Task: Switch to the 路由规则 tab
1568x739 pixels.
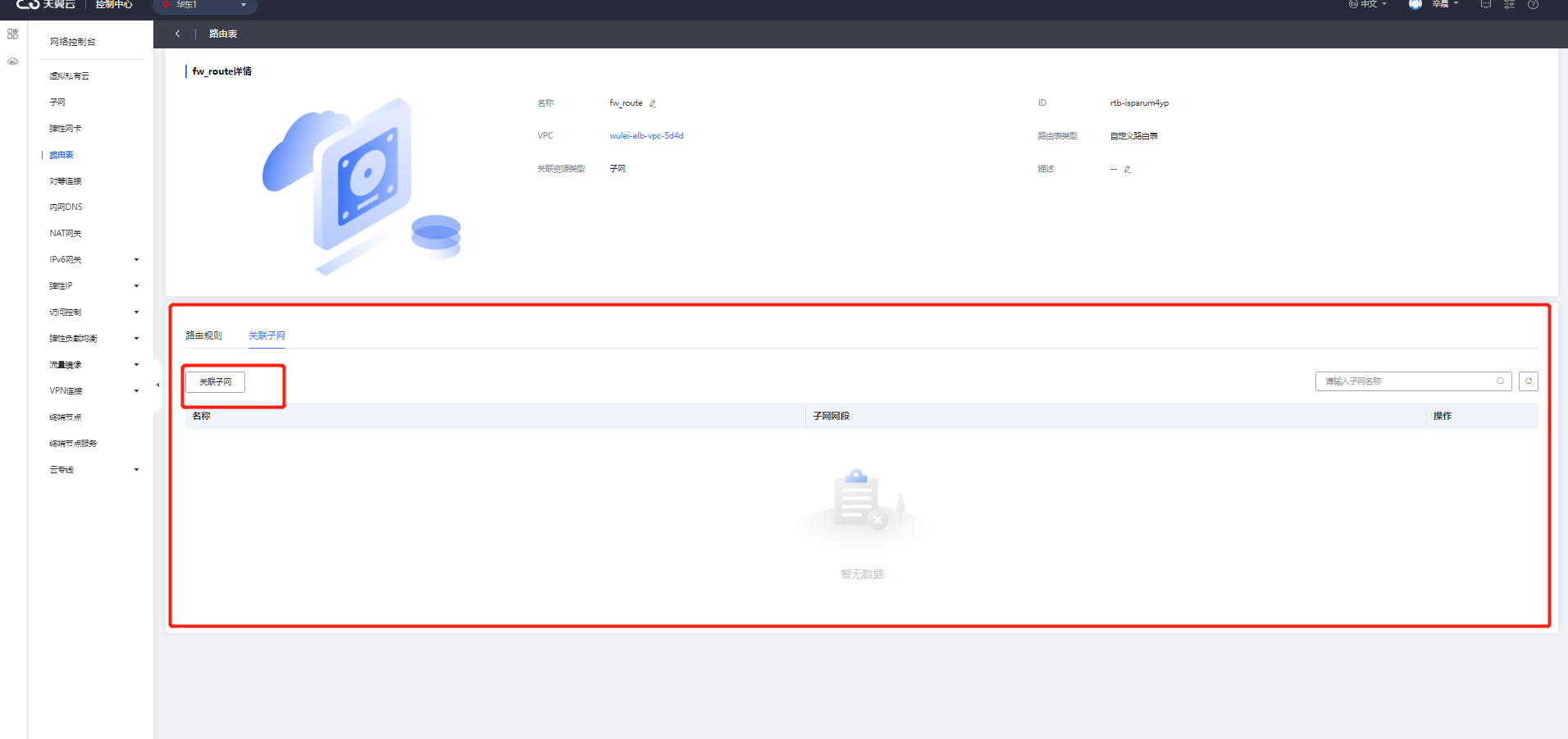Action: coord(203,335)
